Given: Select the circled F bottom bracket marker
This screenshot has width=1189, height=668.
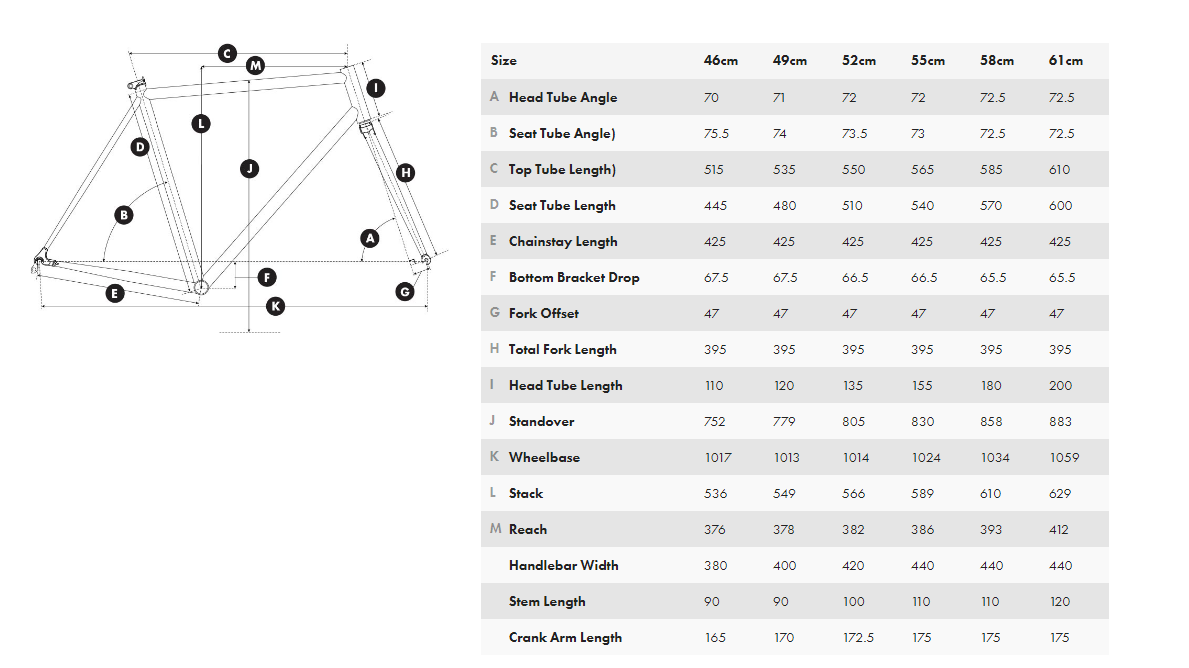Looking at the screenshot, I should (x=266, y=277).
